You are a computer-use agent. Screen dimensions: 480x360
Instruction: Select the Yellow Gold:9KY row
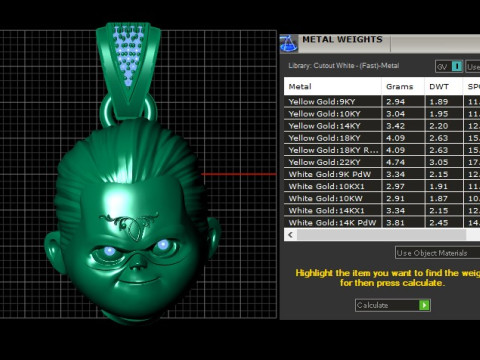pos(382,102)
